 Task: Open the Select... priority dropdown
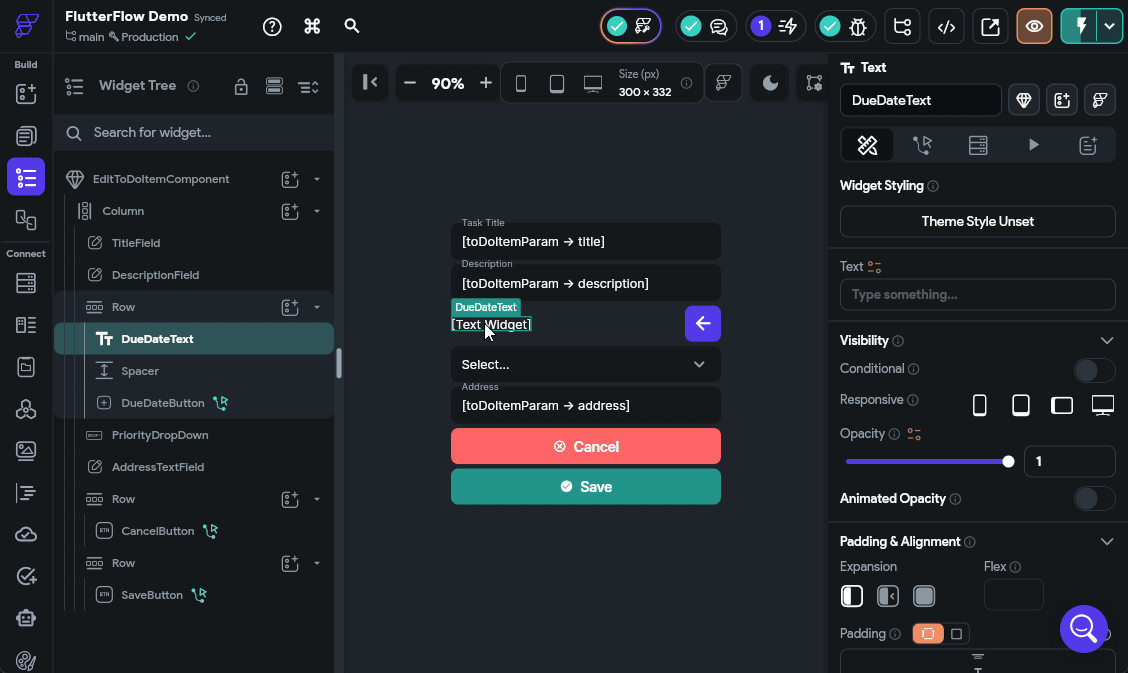click(586, 365)
